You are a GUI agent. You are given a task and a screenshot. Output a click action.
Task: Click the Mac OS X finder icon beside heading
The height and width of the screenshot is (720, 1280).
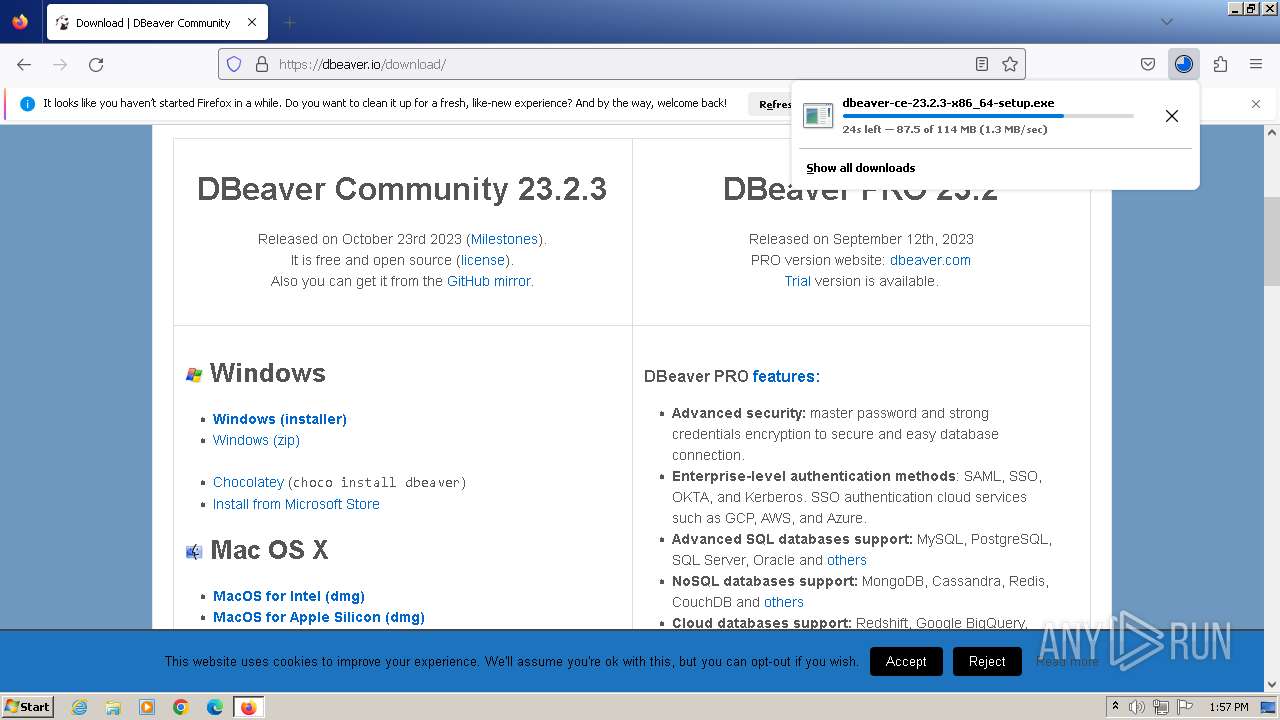tap(194, 552)
